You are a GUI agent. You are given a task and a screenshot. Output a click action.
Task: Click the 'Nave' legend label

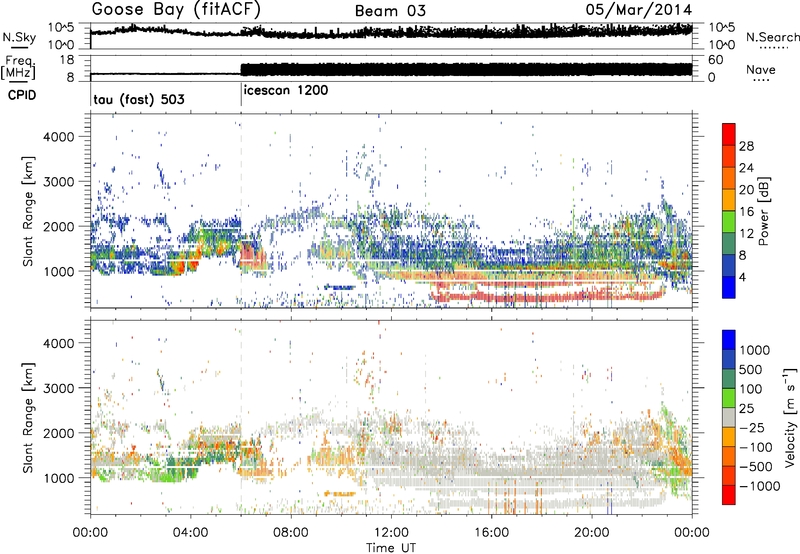pos(761,70)
